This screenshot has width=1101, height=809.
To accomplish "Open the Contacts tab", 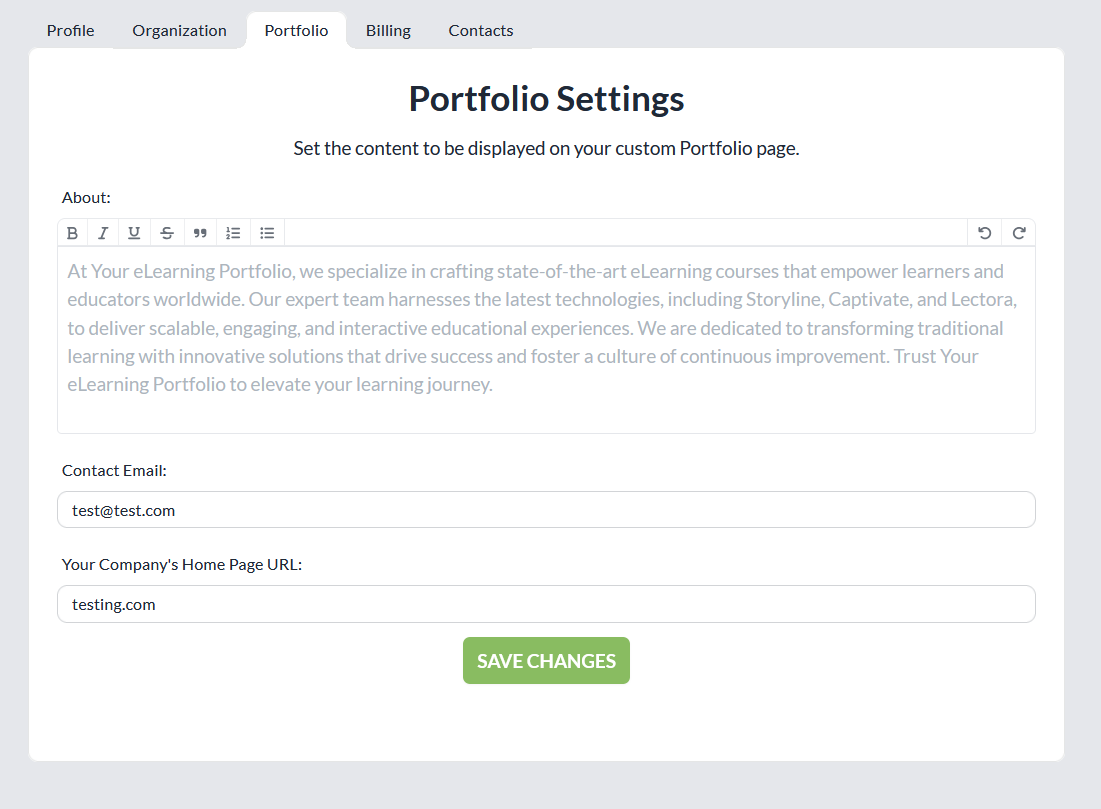I will [x=481, y=30].
